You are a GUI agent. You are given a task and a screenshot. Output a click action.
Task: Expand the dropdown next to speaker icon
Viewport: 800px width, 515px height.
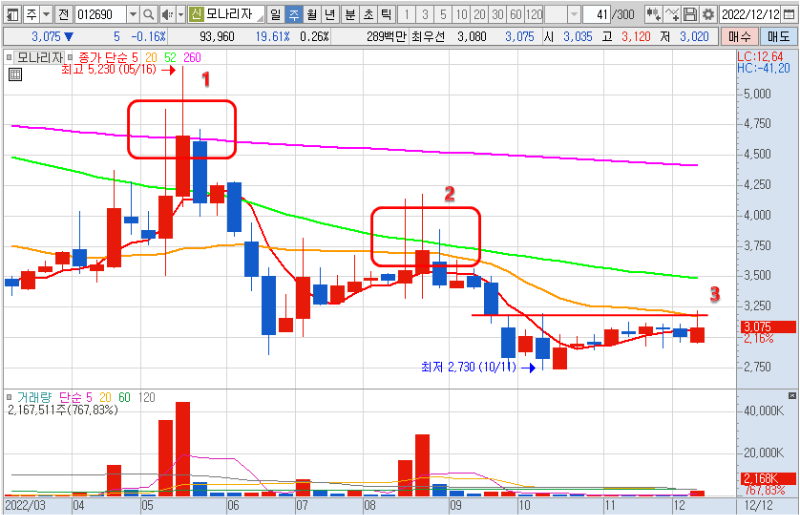pos(181,14)
